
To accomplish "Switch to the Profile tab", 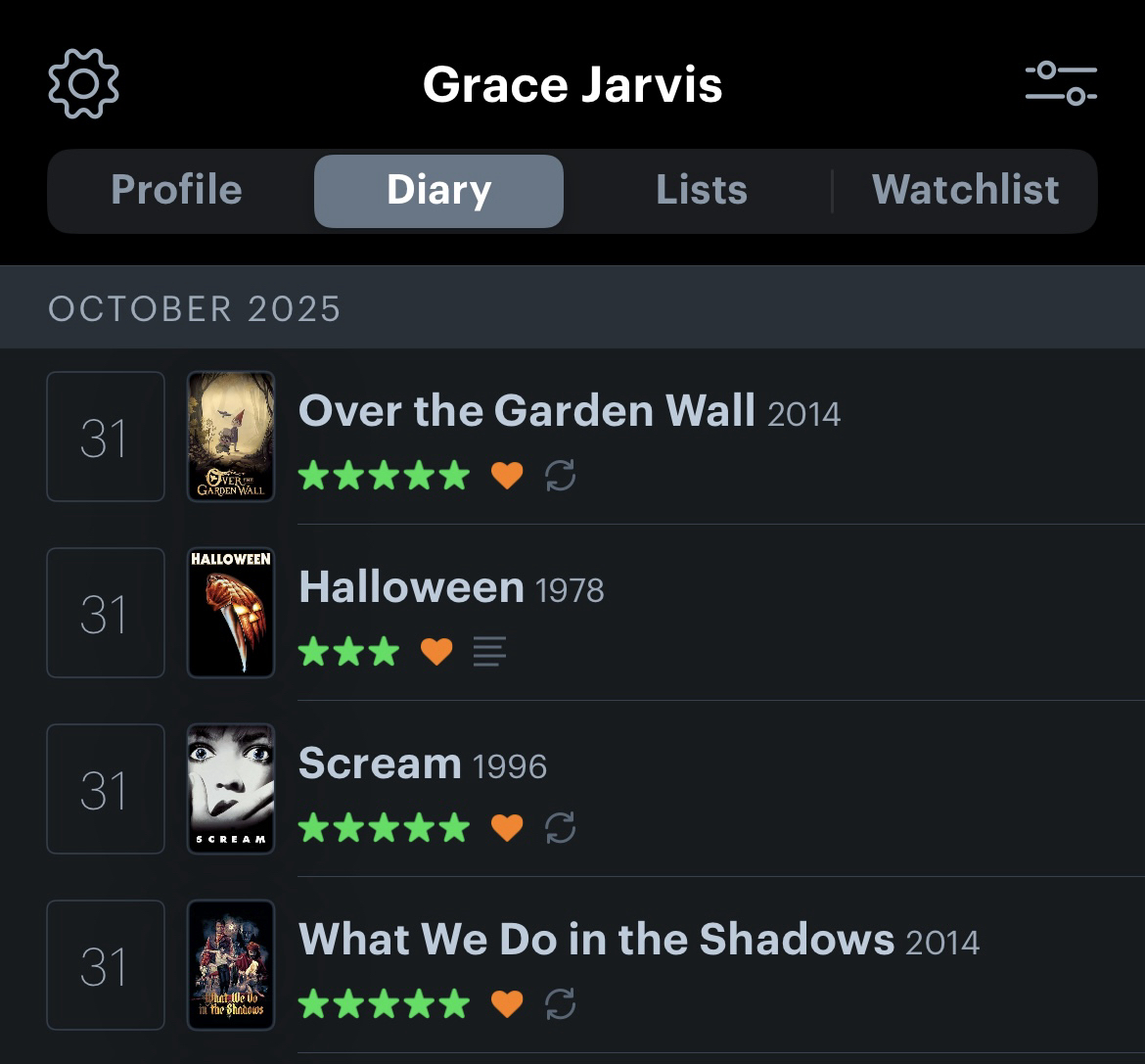I will tap(177, 190).
